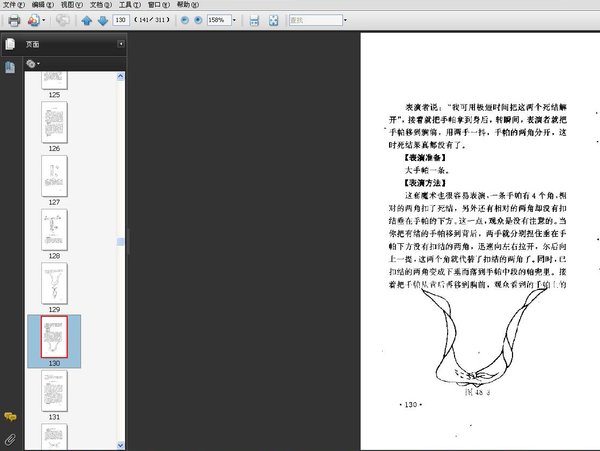
Task: Click the Comments panel speech bubble icon
Action: [x=10, y=416]
